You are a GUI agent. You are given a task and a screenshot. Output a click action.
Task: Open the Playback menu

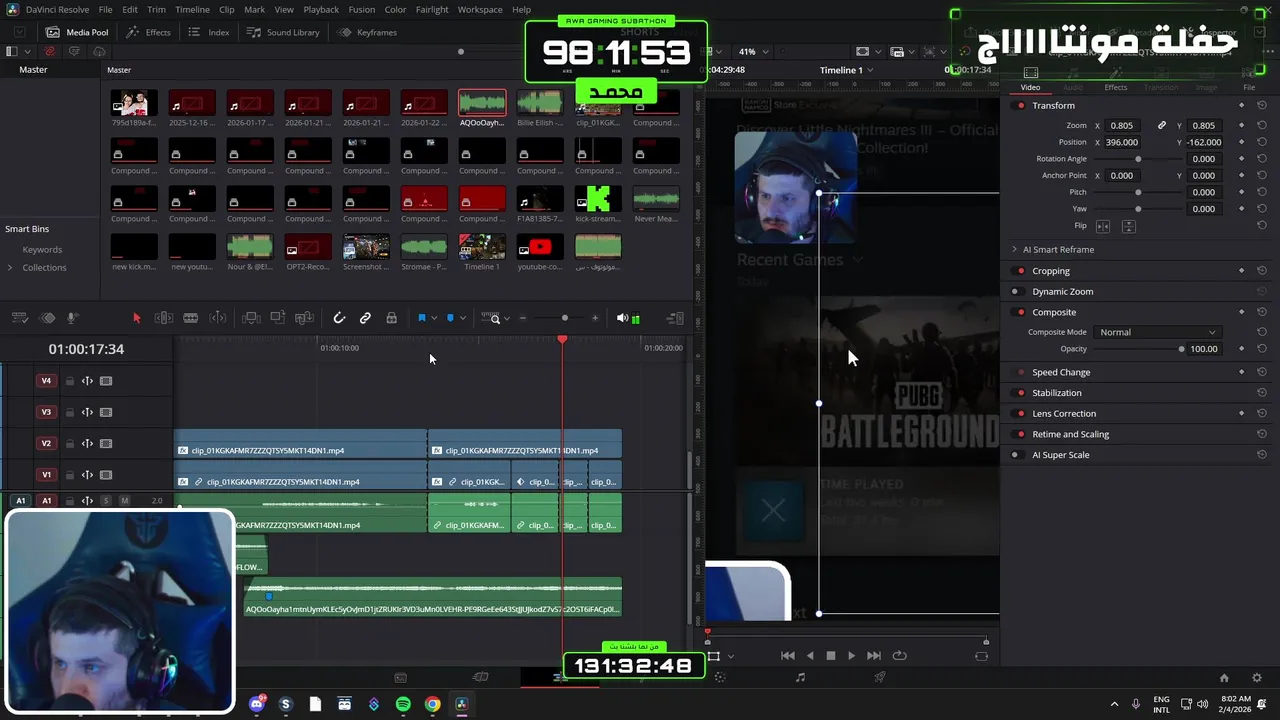[x=321, y=9]
